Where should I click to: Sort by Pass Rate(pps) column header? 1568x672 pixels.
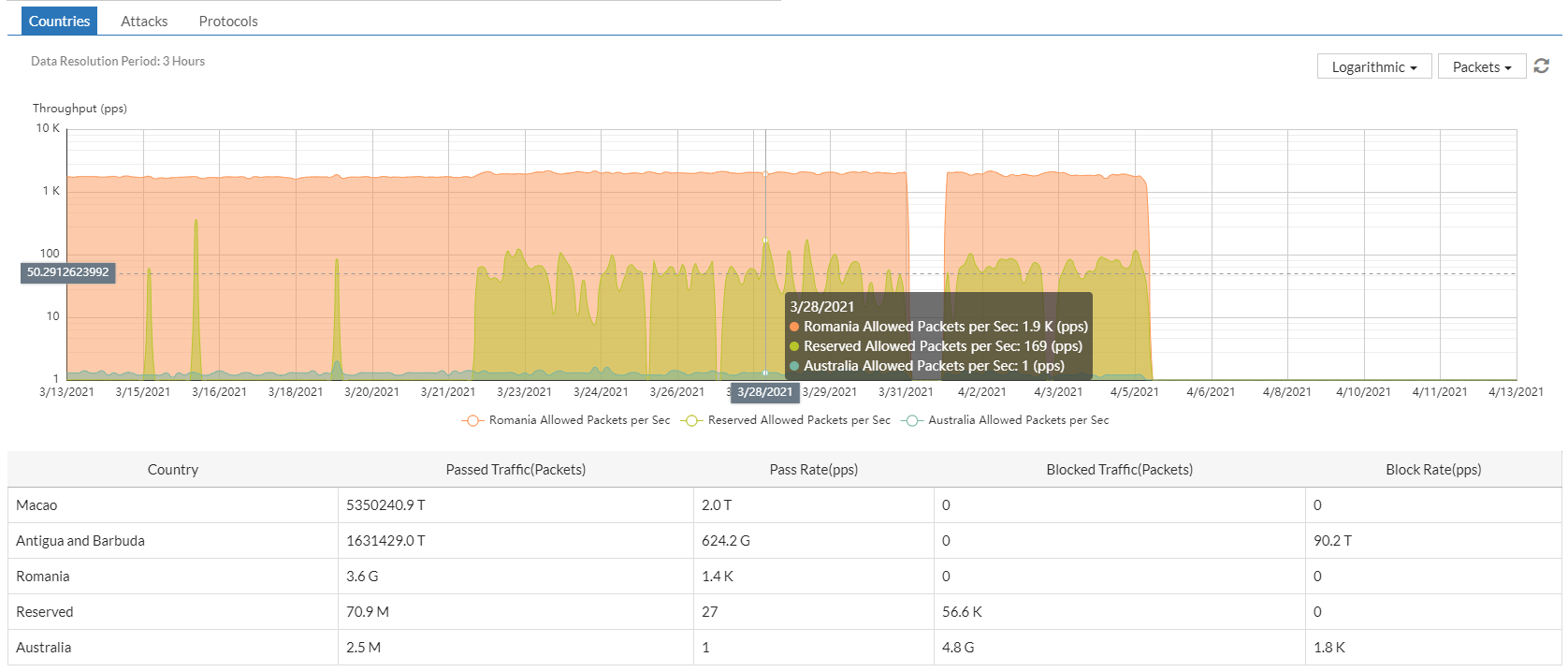coord(813,470)
